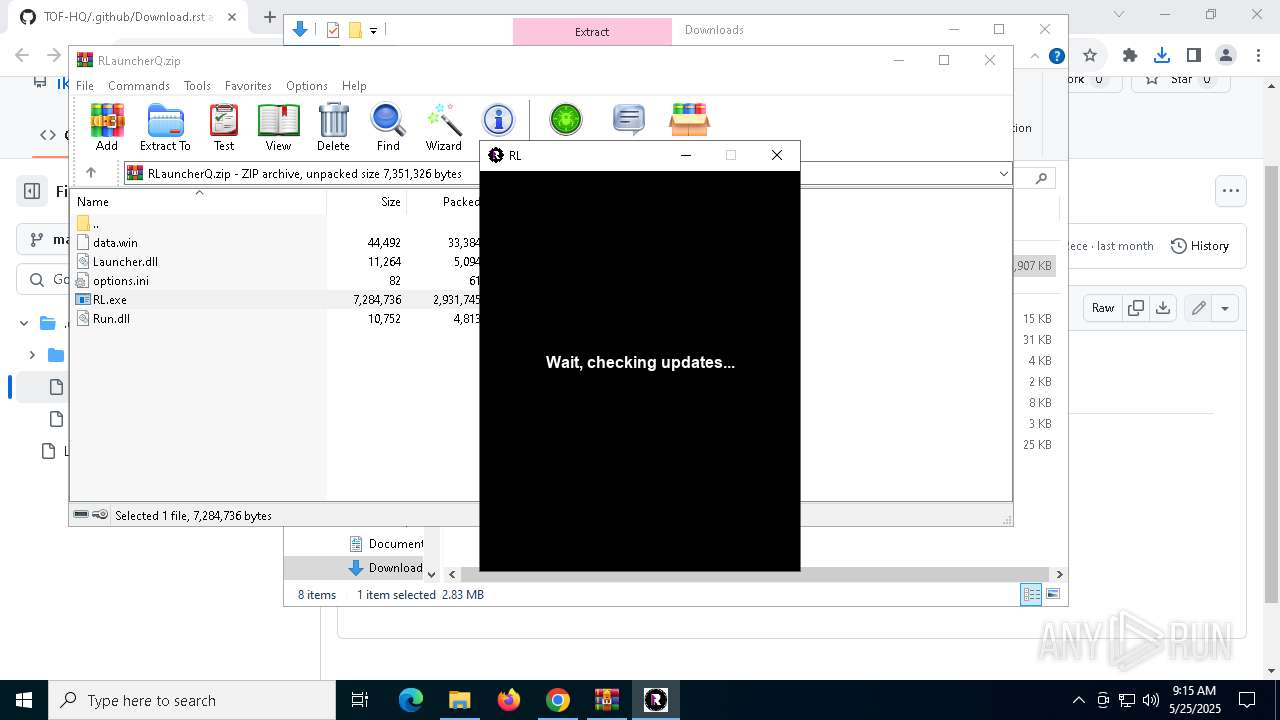The height and width of the screenshot is (720, 1280).
Task: Click the Test archive icon
Action: coord(224,127)
